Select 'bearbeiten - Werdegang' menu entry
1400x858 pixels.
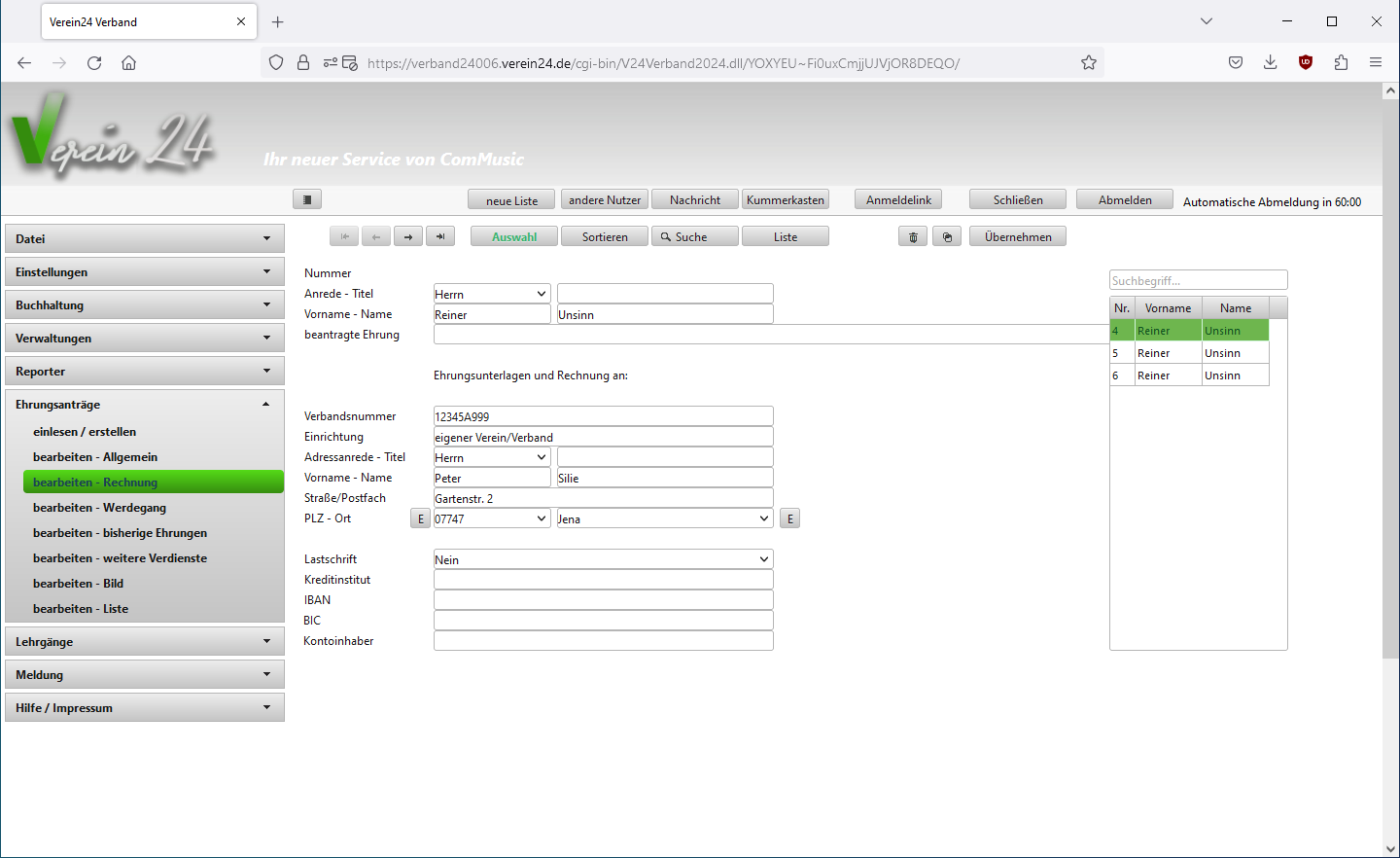click(x=99, y=508)
